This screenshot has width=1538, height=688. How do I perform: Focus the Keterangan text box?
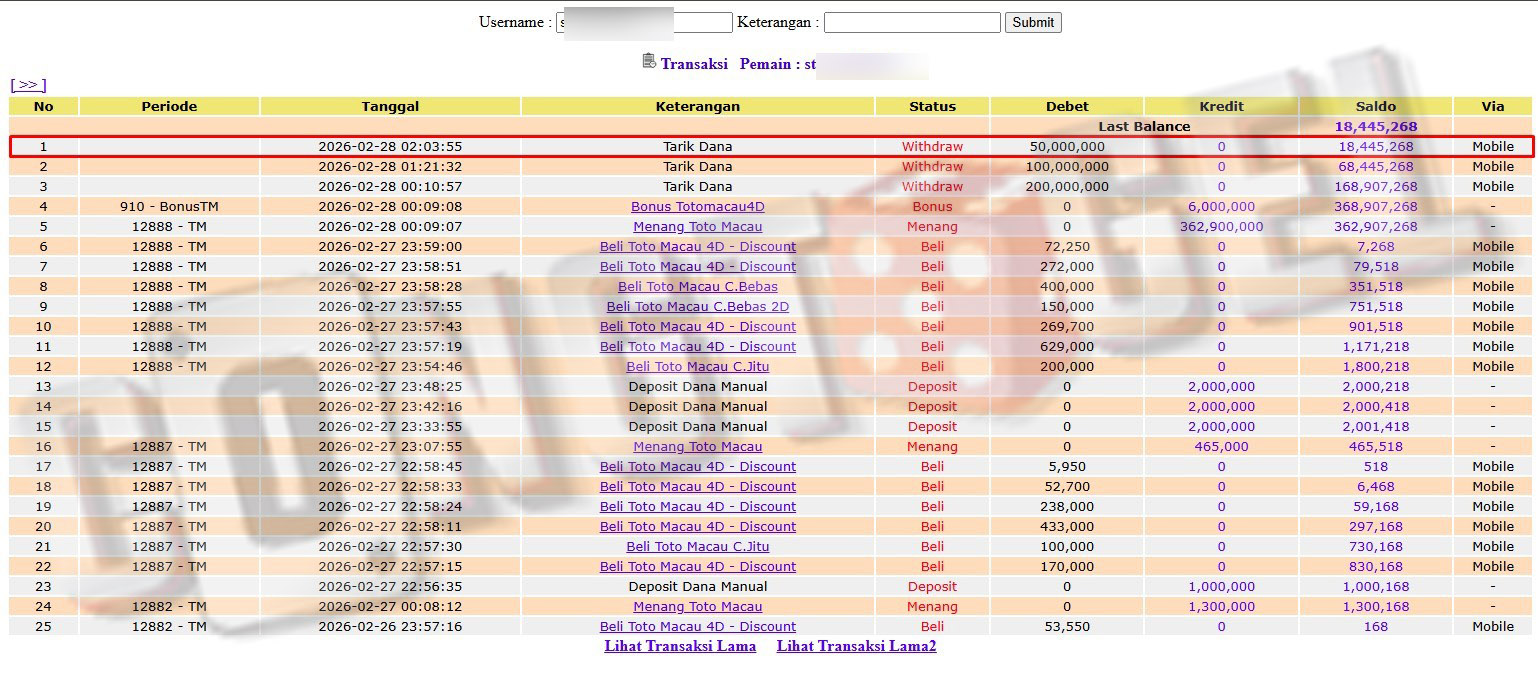click(x=911, y=22)
